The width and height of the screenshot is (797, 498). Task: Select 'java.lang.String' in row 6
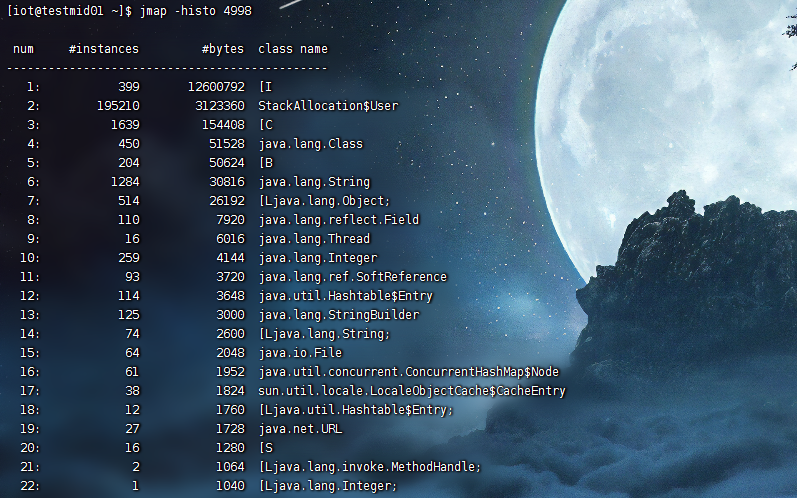314,182
